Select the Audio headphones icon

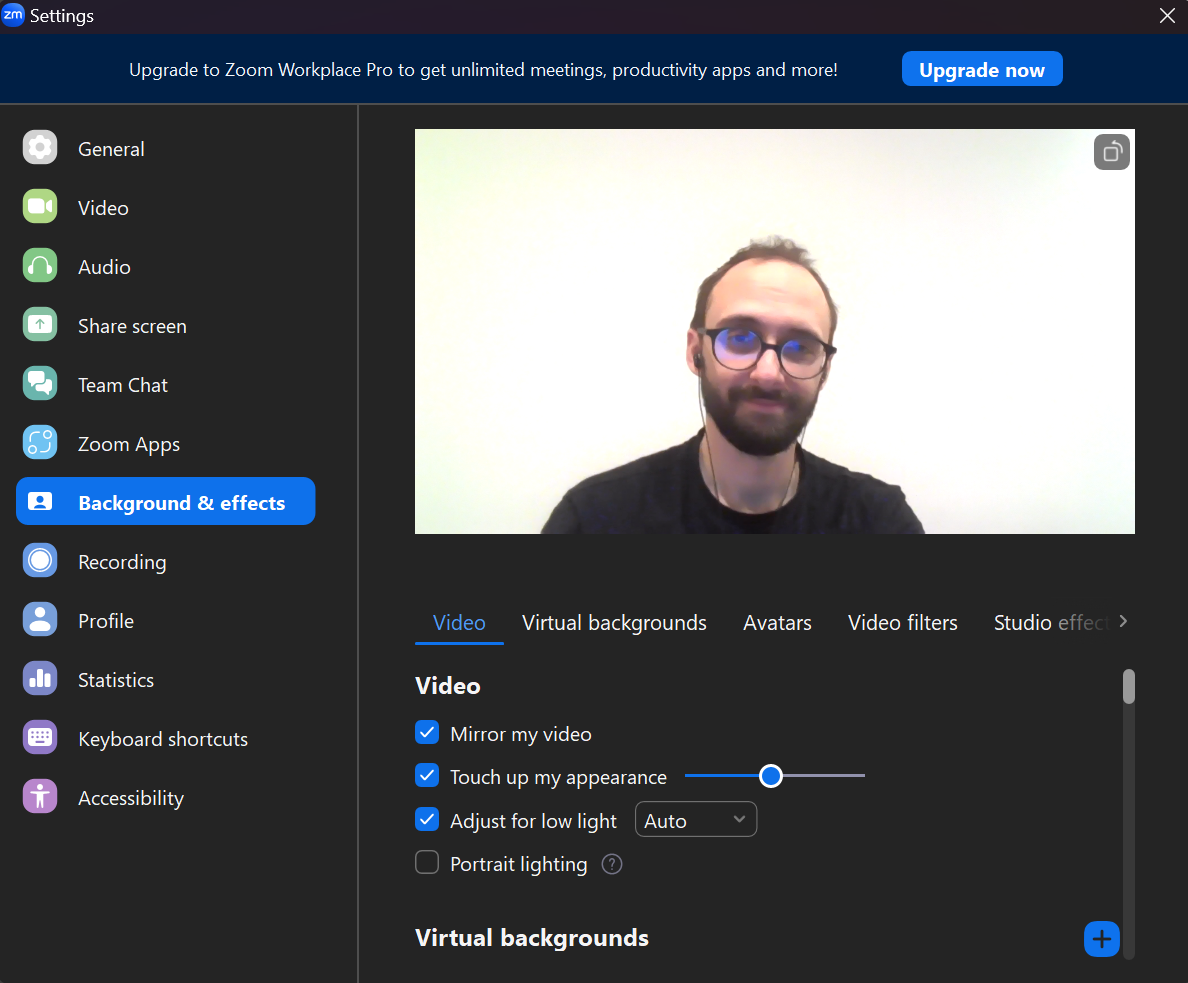click(40, 265)
